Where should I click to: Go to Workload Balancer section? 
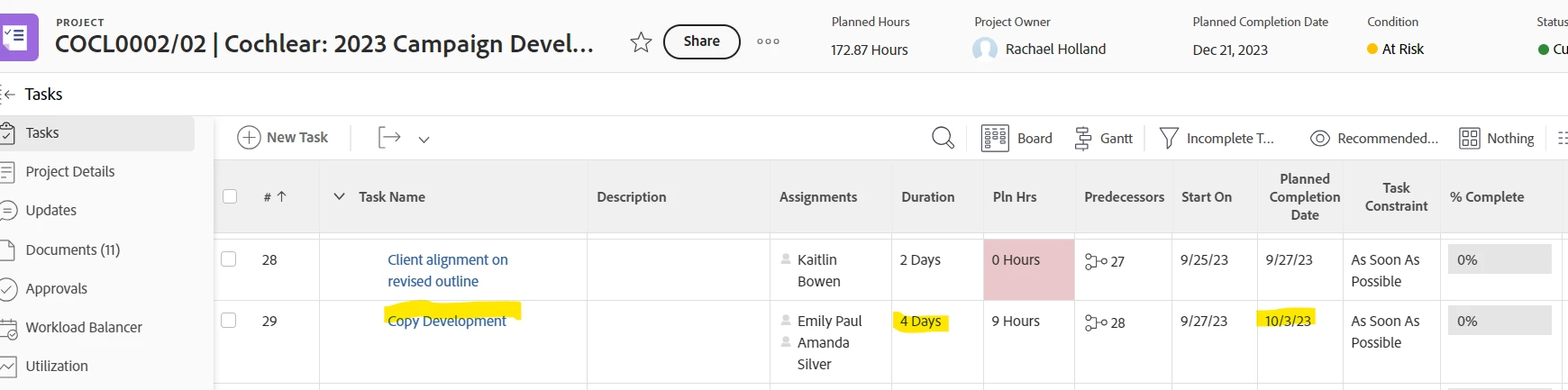pos(84,327)
